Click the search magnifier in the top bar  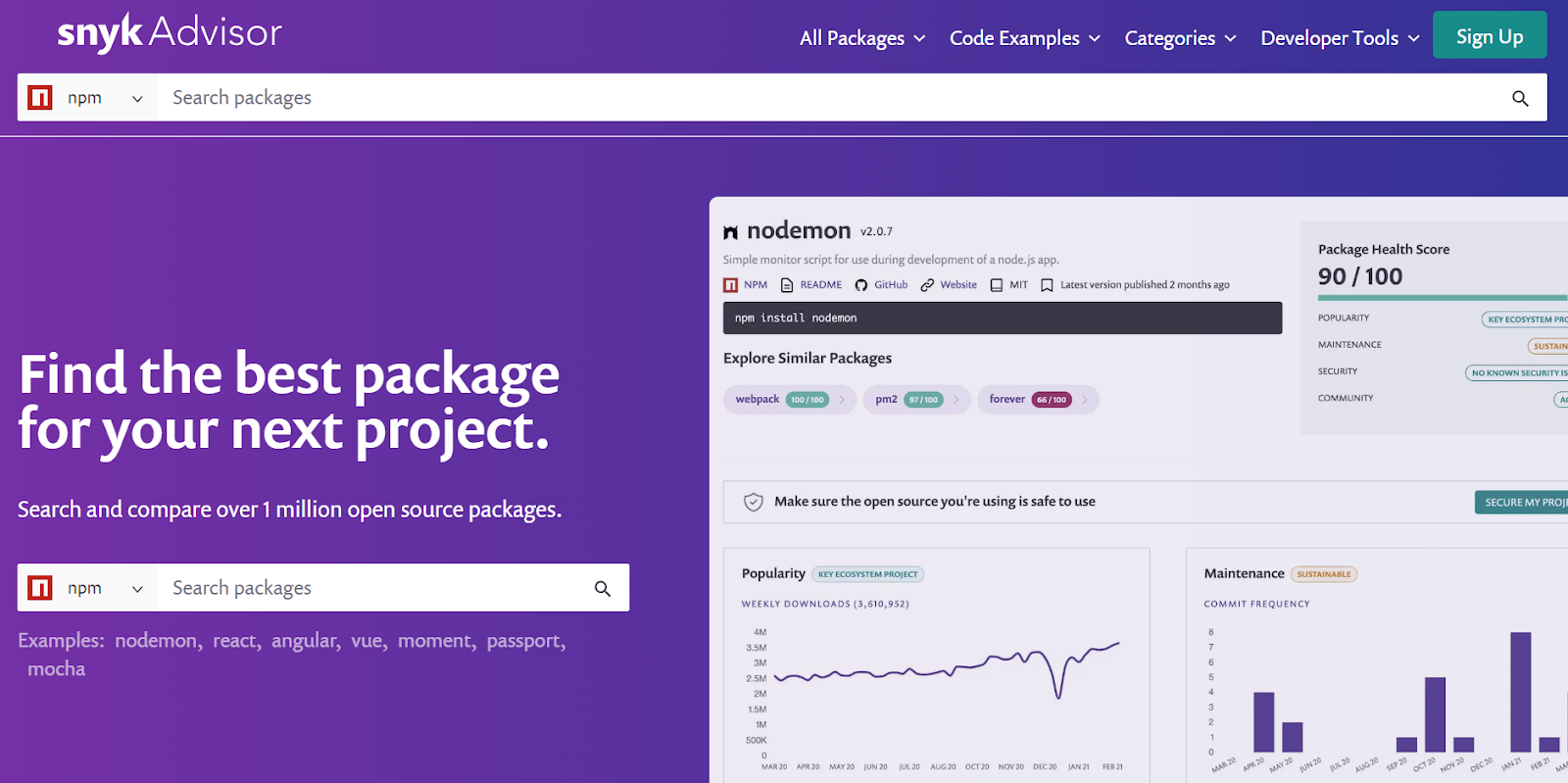click(1520, 98)
